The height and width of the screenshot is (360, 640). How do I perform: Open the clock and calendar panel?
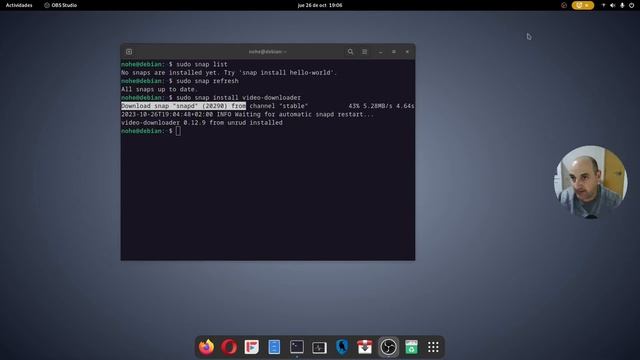(320, 5)
